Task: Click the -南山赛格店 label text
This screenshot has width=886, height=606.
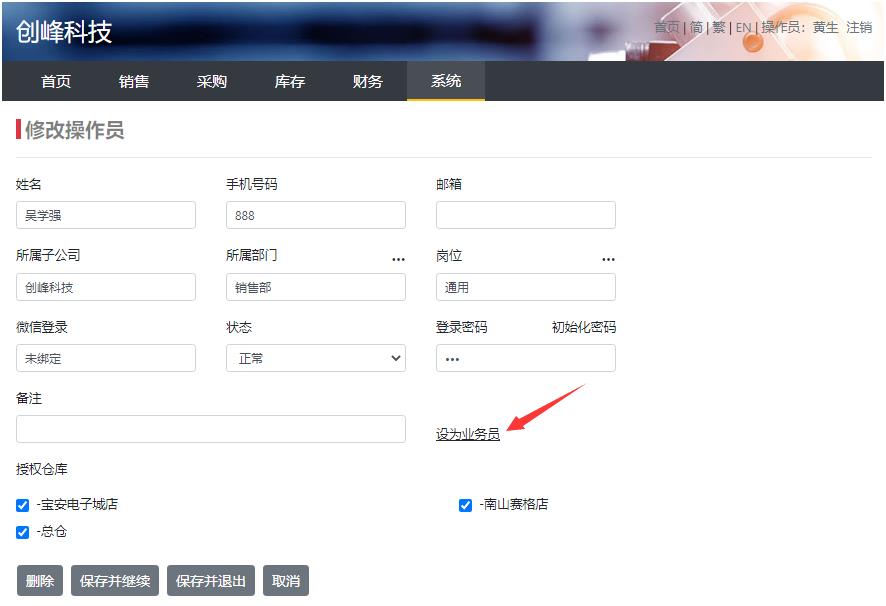Action: point(514,504)
